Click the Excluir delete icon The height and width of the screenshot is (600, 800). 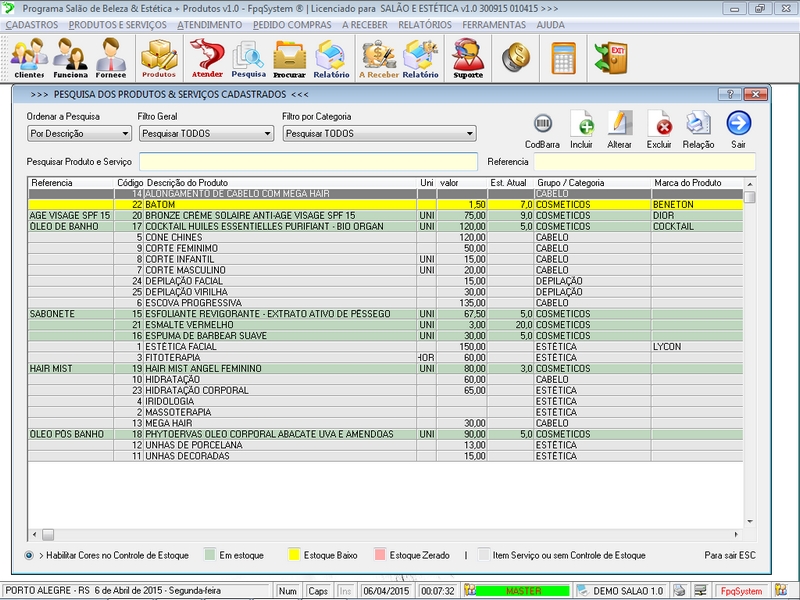click(659, 128)
